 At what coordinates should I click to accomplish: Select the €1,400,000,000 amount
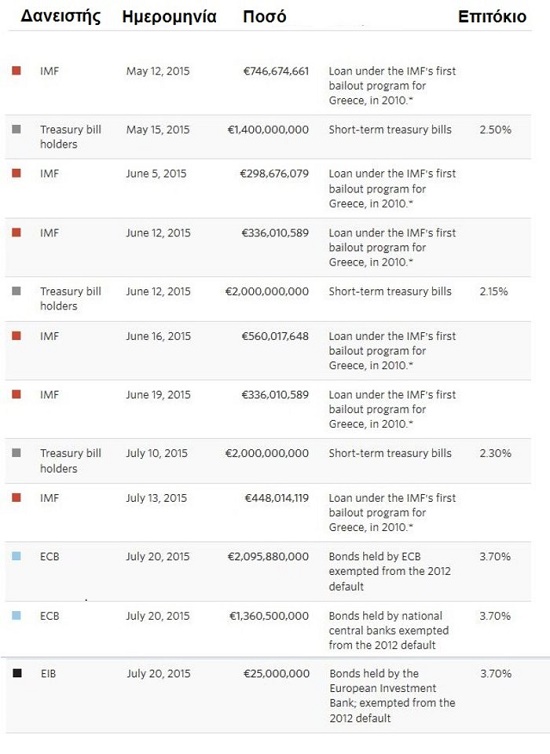268,130
